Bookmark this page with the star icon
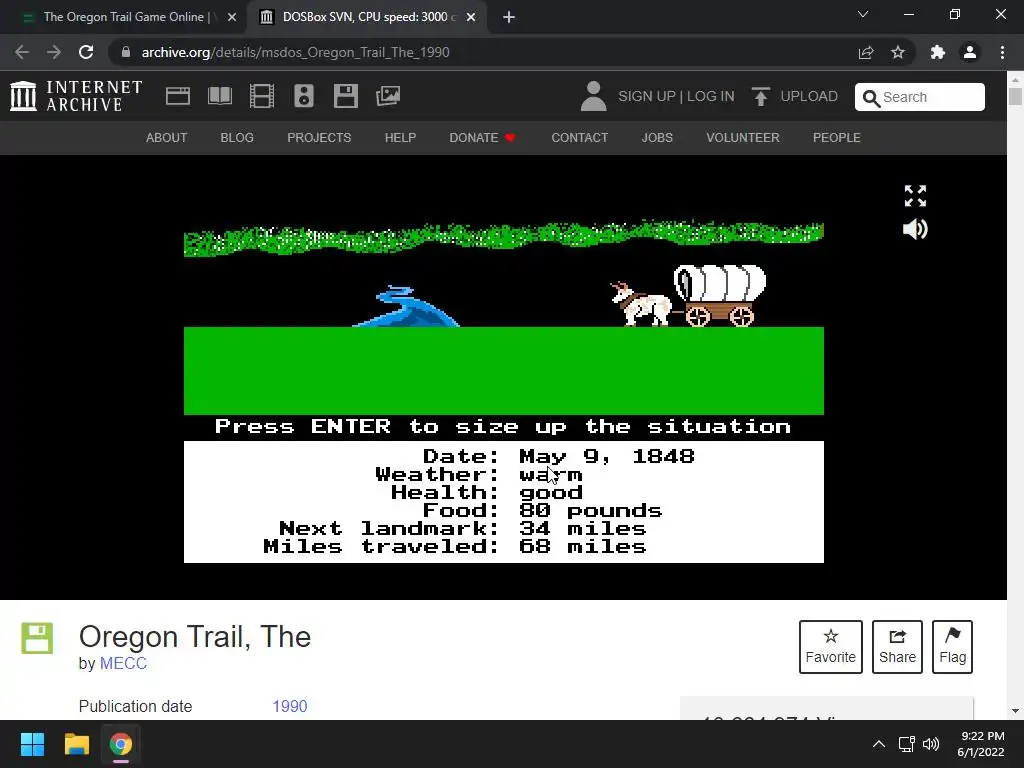Screen dimensions: 1024x768 click(x=898, y=52)
